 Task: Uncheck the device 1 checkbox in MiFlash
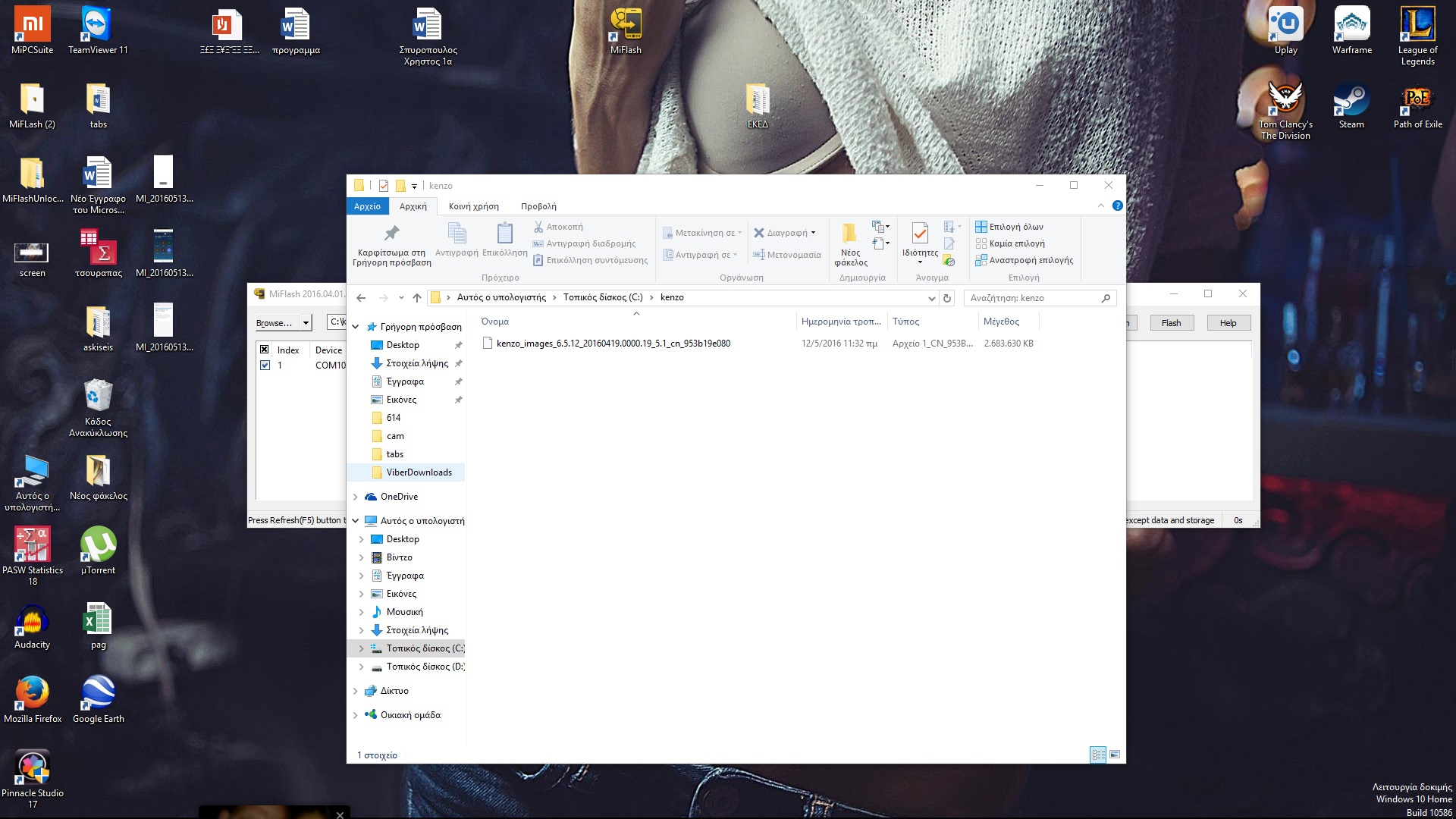[265, 365]
